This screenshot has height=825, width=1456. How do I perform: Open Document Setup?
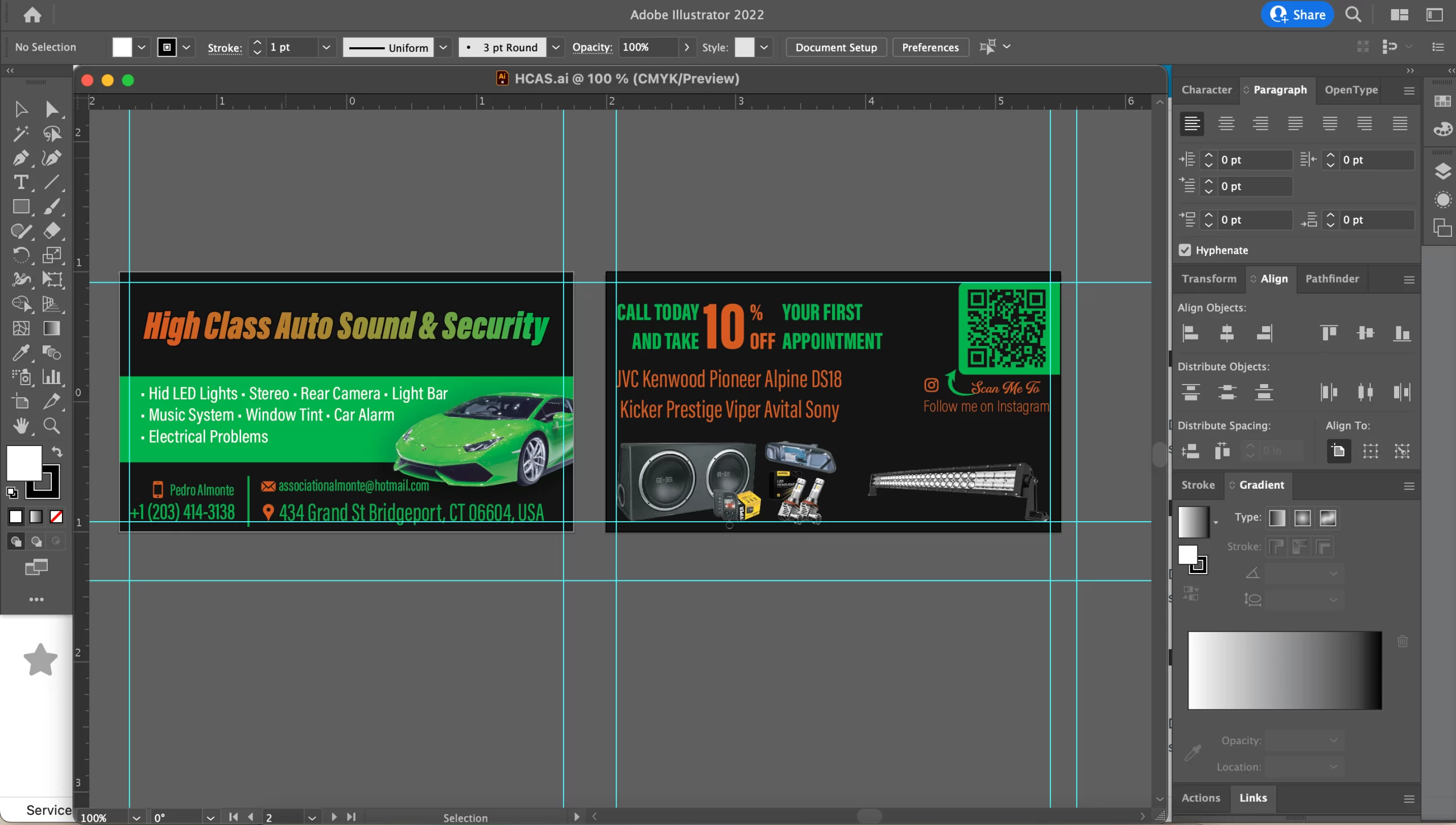[836, 47]
